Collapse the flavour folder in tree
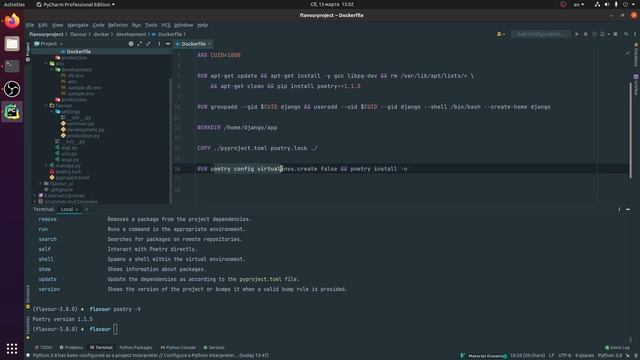Screen dimensions: 640x360 [47, 106]
